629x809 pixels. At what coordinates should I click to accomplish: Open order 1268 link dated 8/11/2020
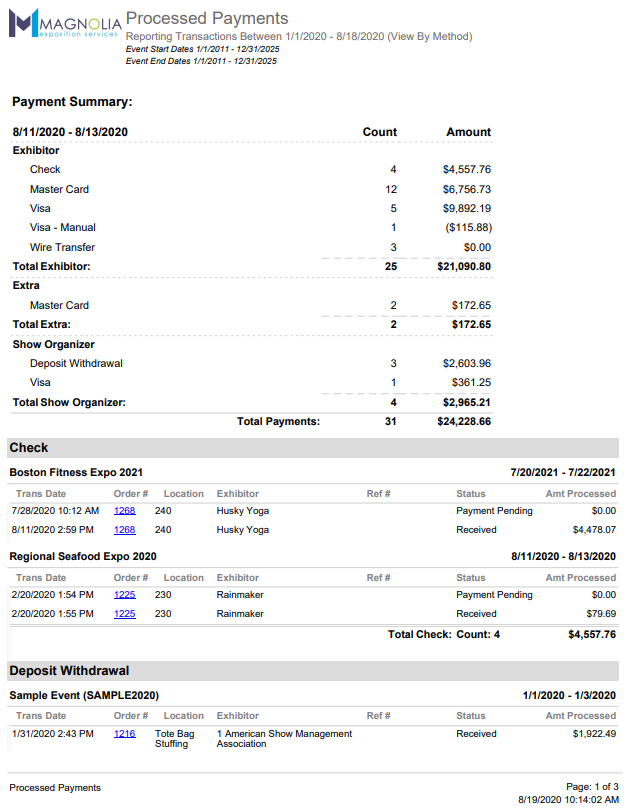pos(124,530)
